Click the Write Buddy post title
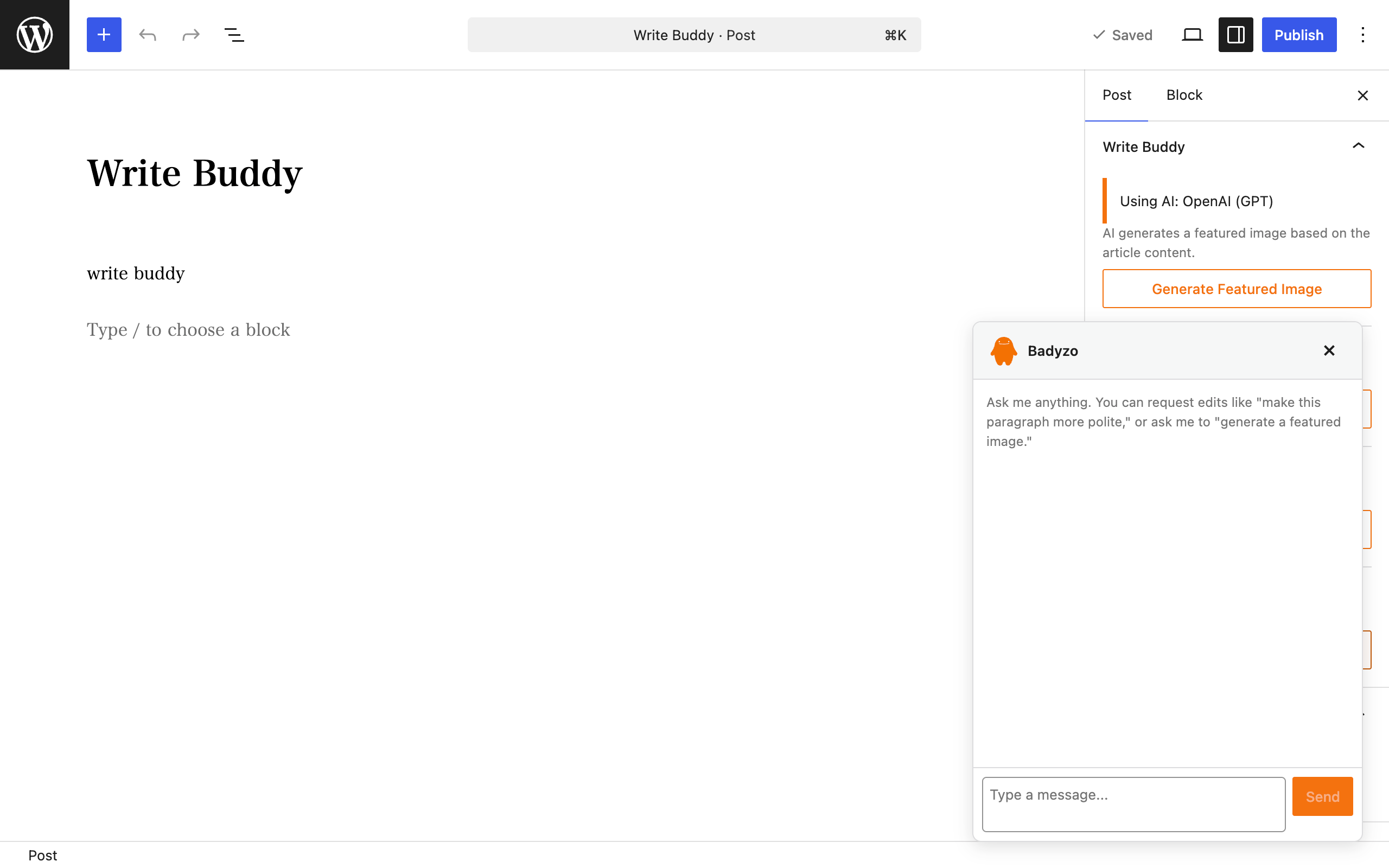 195,173
